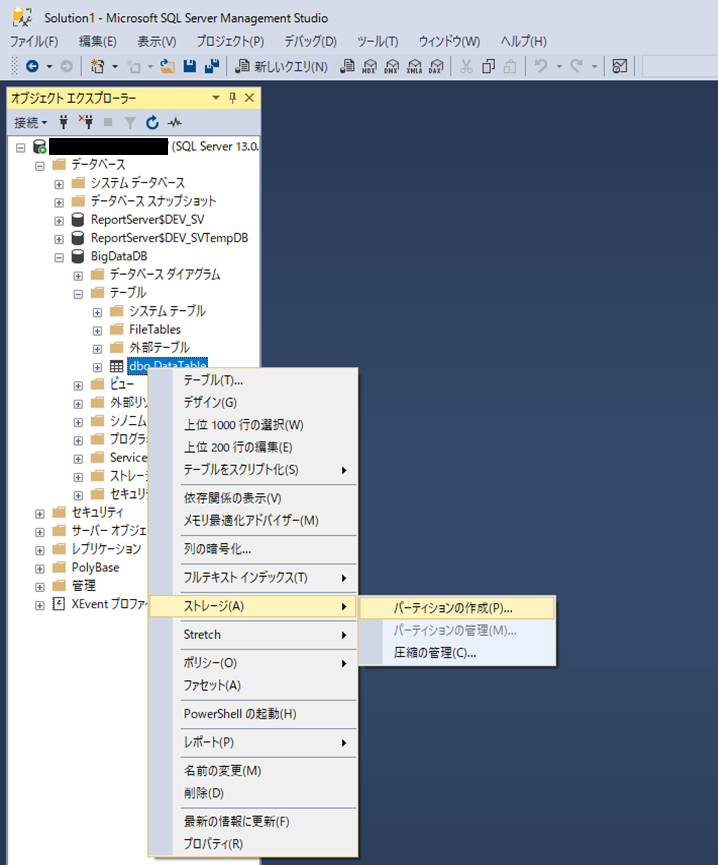Screen dimensions: 718x865
Task: Collapse the BigDataDB database node
Action: click(x=59, y=257)
